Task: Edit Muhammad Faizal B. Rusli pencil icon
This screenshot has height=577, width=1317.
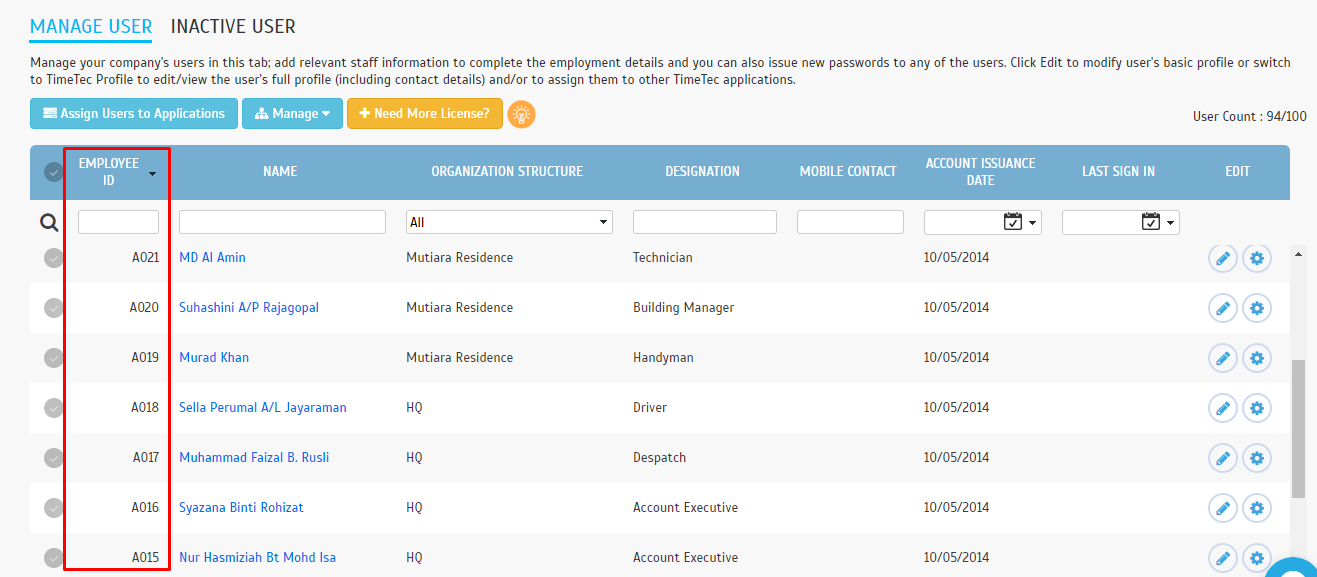Action: [1222, 458]
